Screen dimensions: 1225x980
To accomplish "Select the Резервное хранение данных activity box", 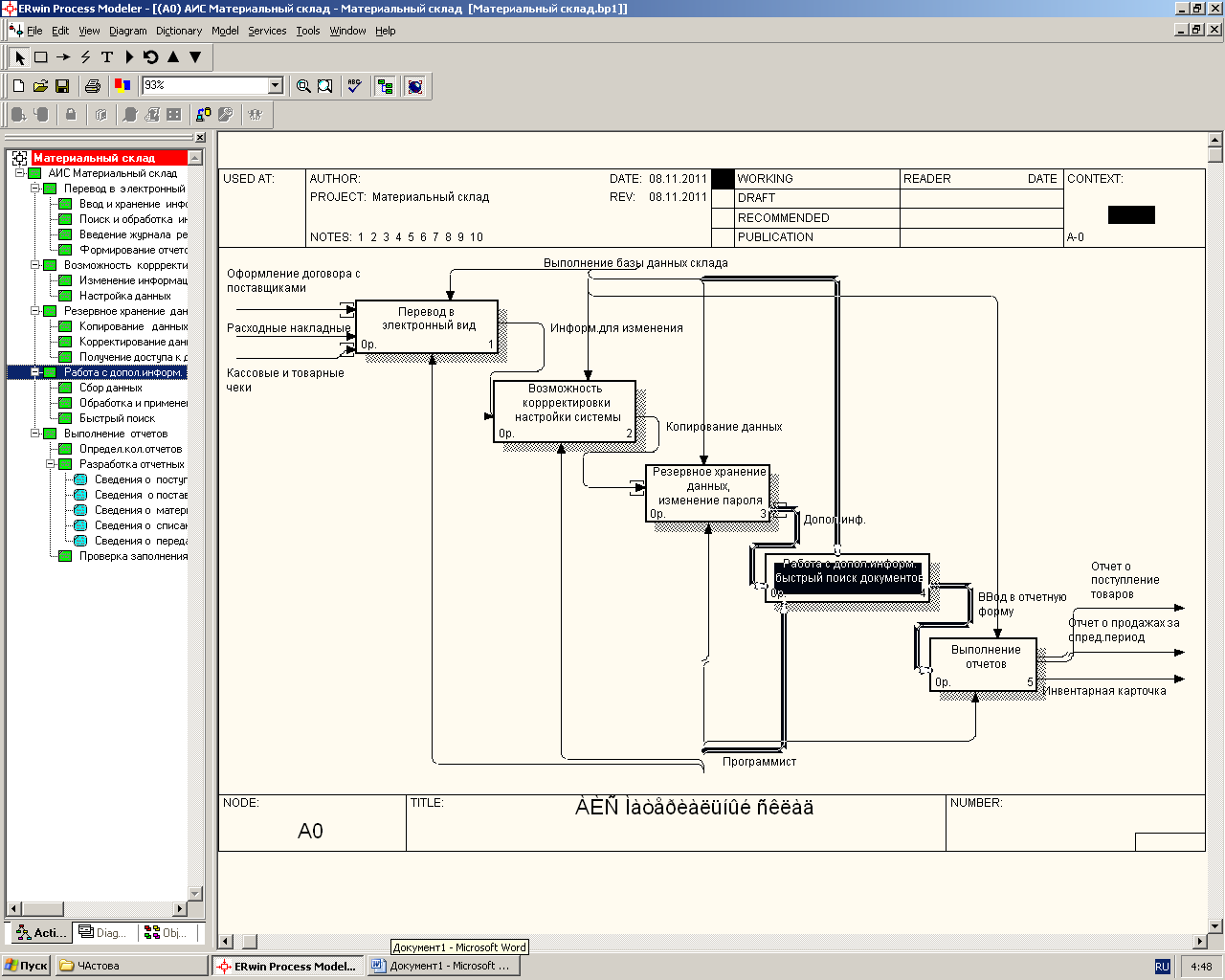I will click(x=708, y=493).
